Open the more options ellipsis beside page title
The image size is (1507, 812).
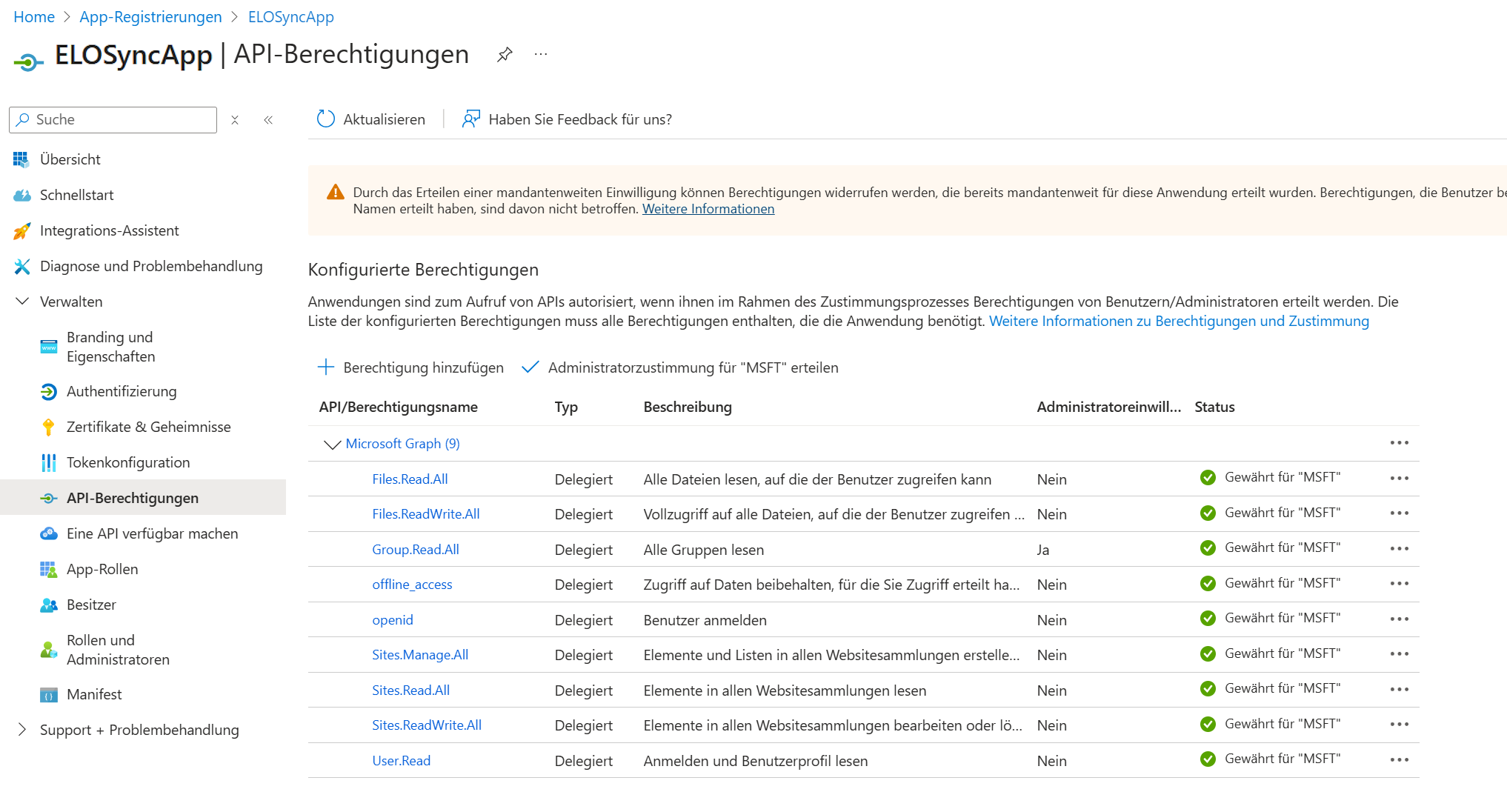click(541, 54)
